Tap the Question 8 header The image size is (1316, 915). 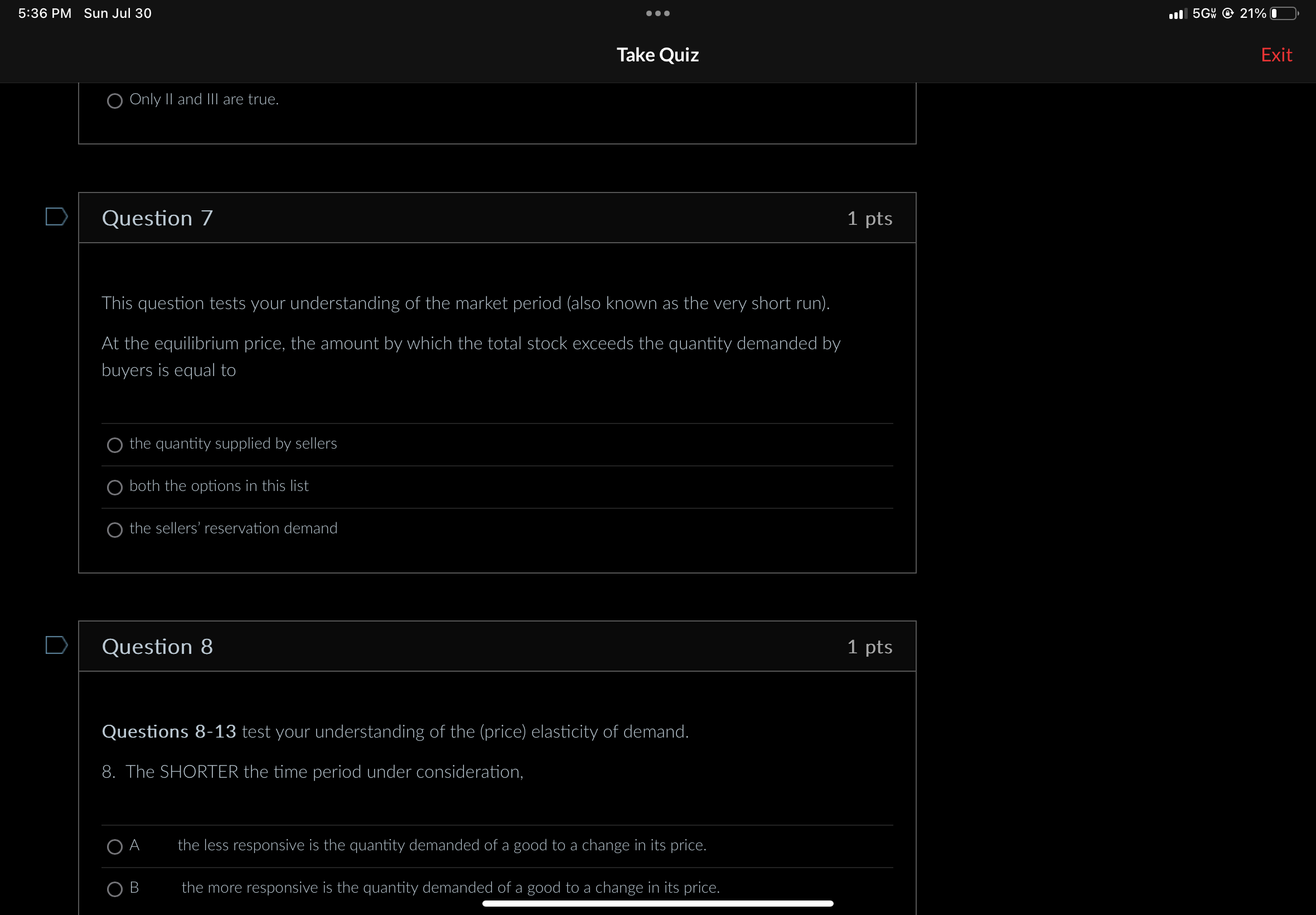click(157, 647)
